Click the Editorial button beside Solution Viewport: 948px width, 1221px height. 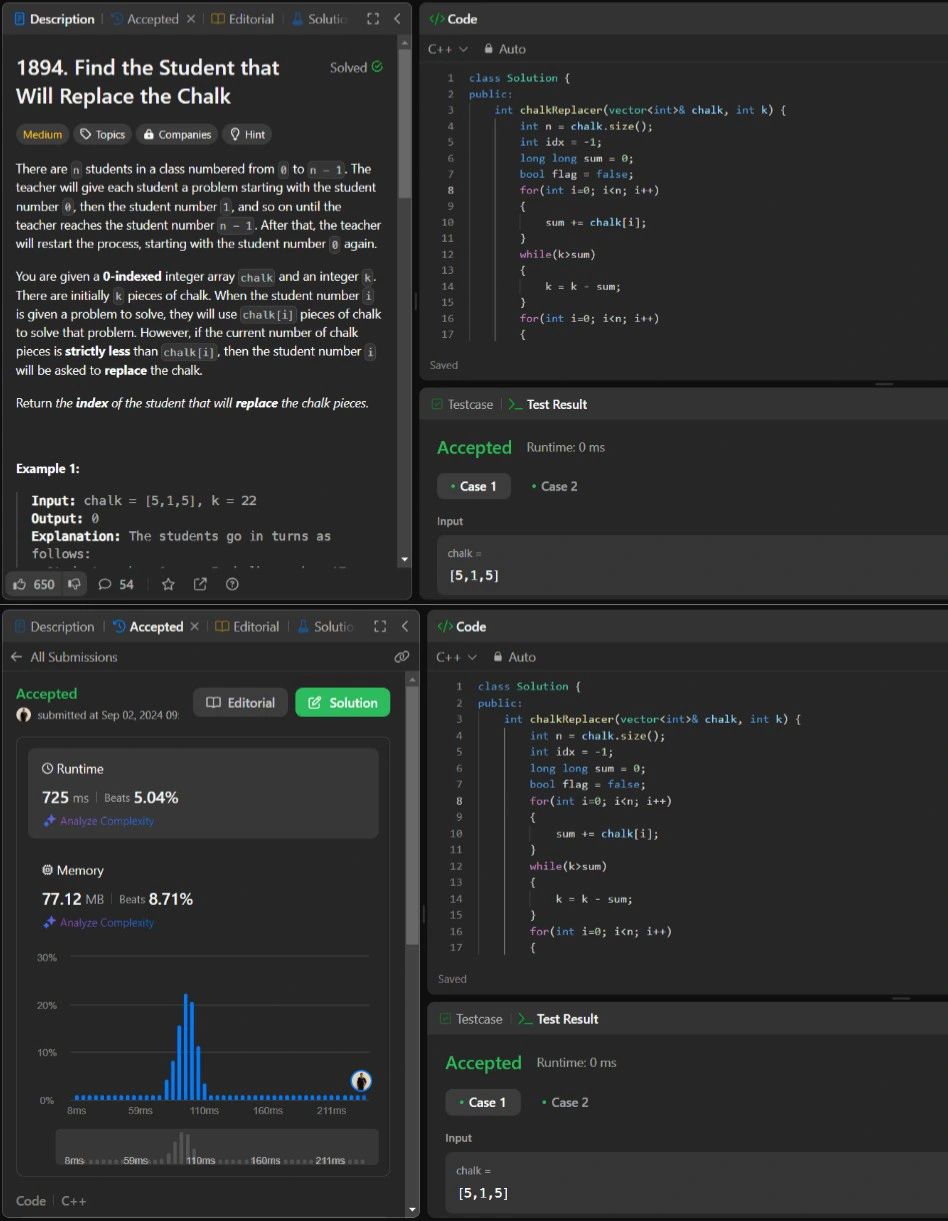pos(240,703)
